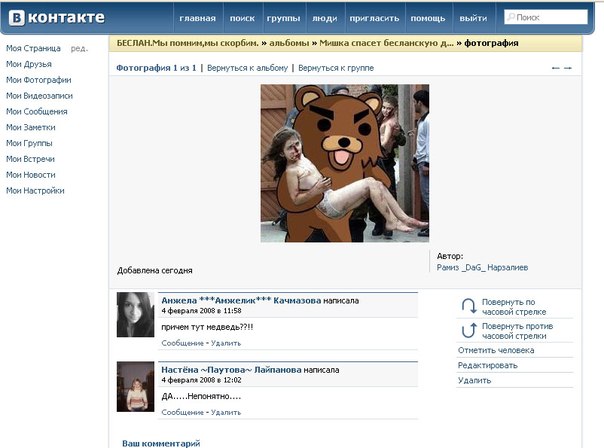Click the text Добавлена сегодня

(154, 270)
